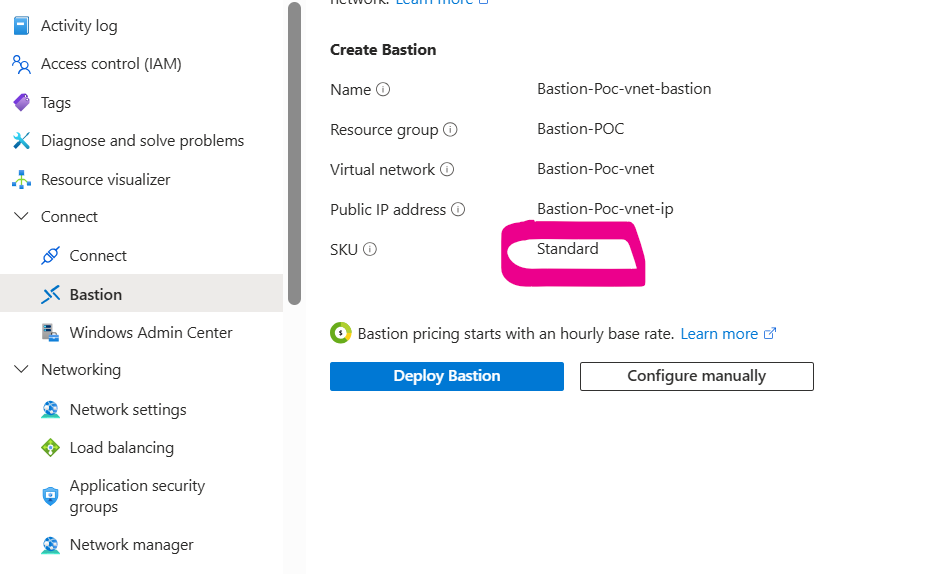This screenshot has height=574, width=949.
Task: Click the purple Tags icon
Action: click(x=21, y=102)
